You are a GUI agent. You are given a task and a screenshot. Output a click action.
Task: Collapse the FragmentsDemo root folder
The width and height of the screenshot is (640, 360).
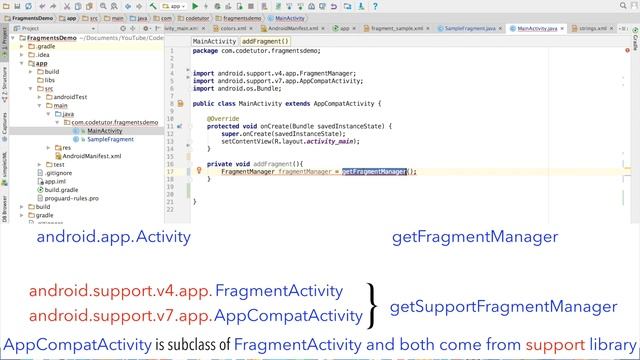(13, 38)
